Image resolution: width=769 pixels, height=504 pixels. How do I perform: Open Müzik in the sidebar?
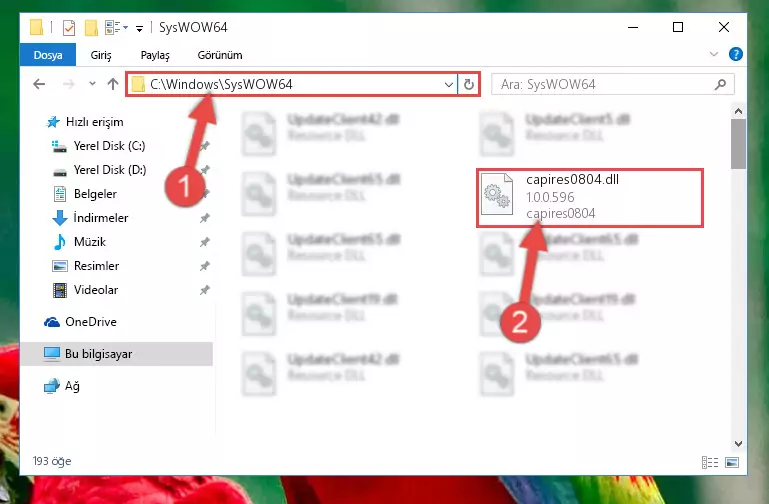coord(90,242)
